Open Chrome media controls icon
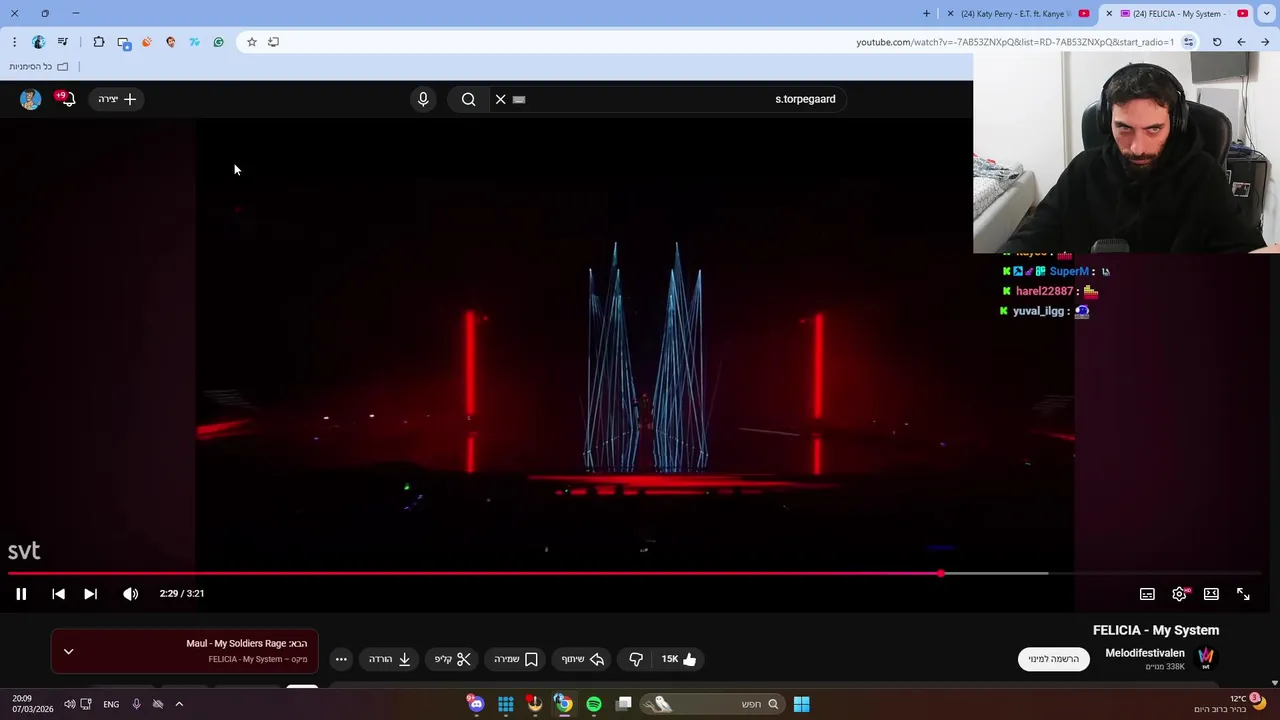 (63, 42)
